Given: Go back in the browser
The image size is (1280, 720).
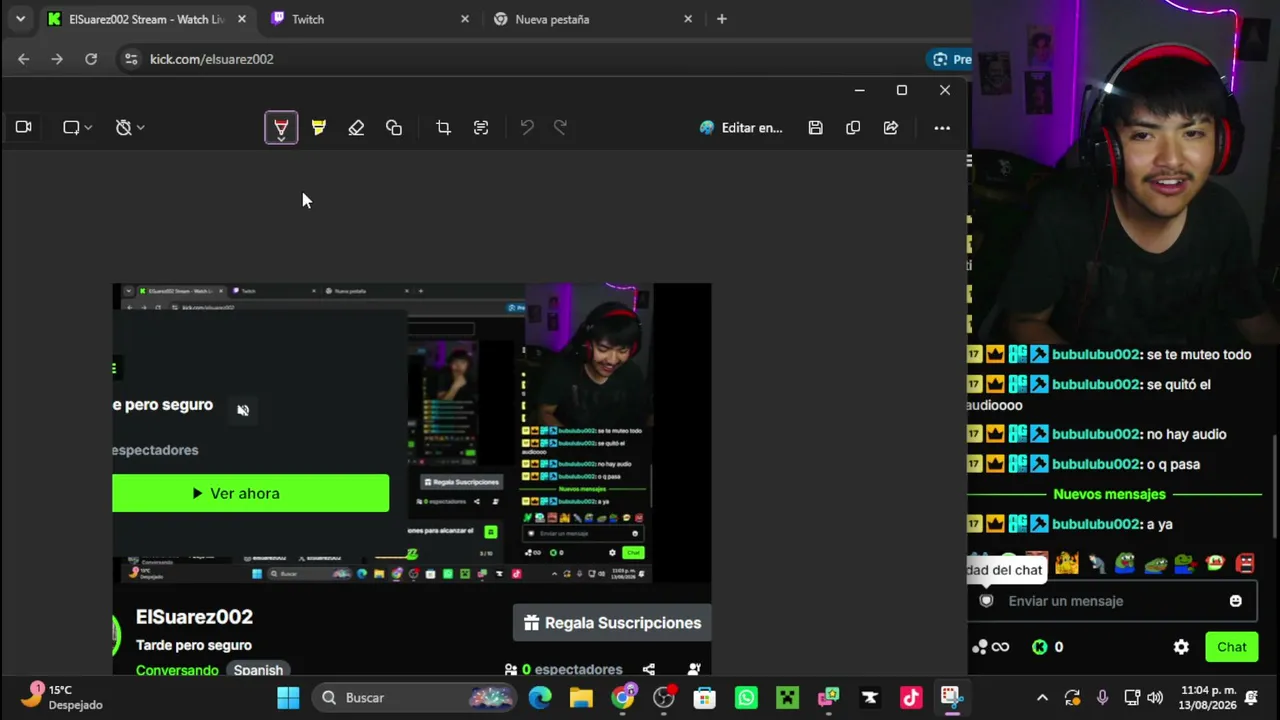Looking at the screenshot, I should click(24, 59).
